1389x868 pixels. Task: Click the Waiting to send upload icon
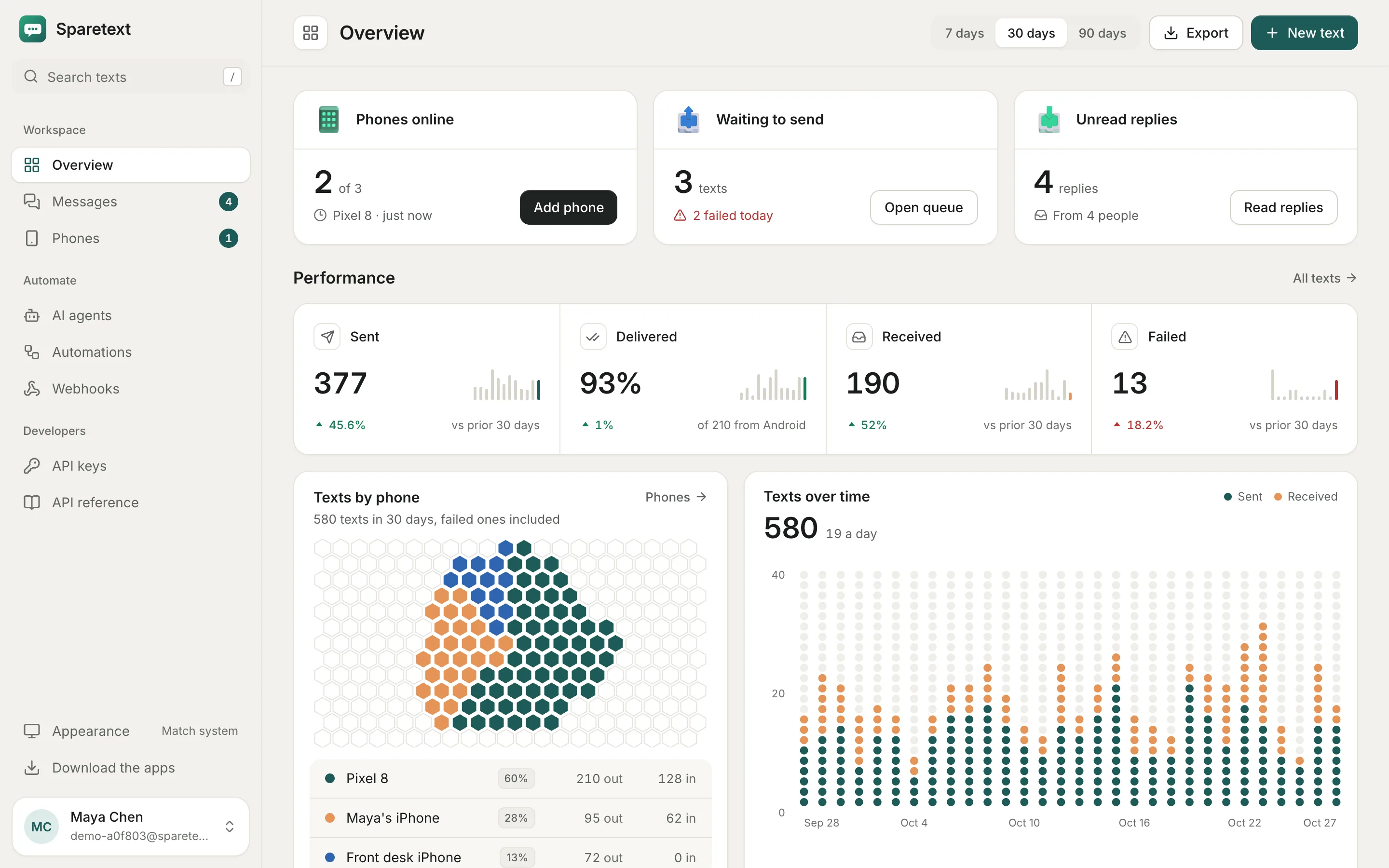tap(688, 120)
